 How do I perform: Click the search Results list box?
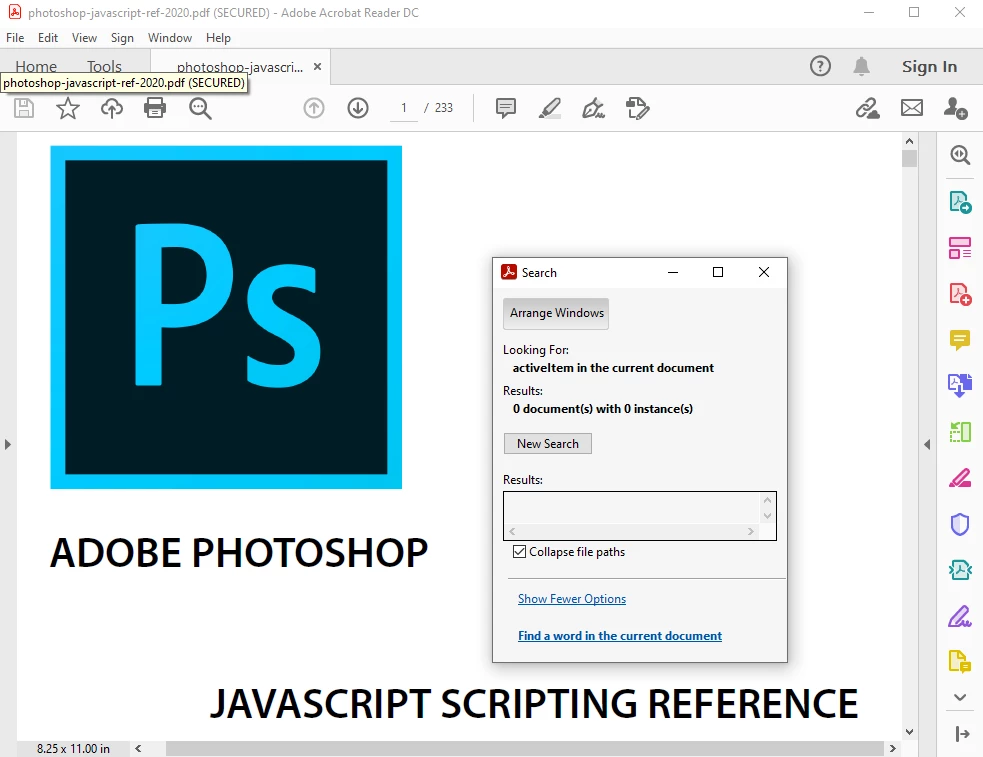639,516
